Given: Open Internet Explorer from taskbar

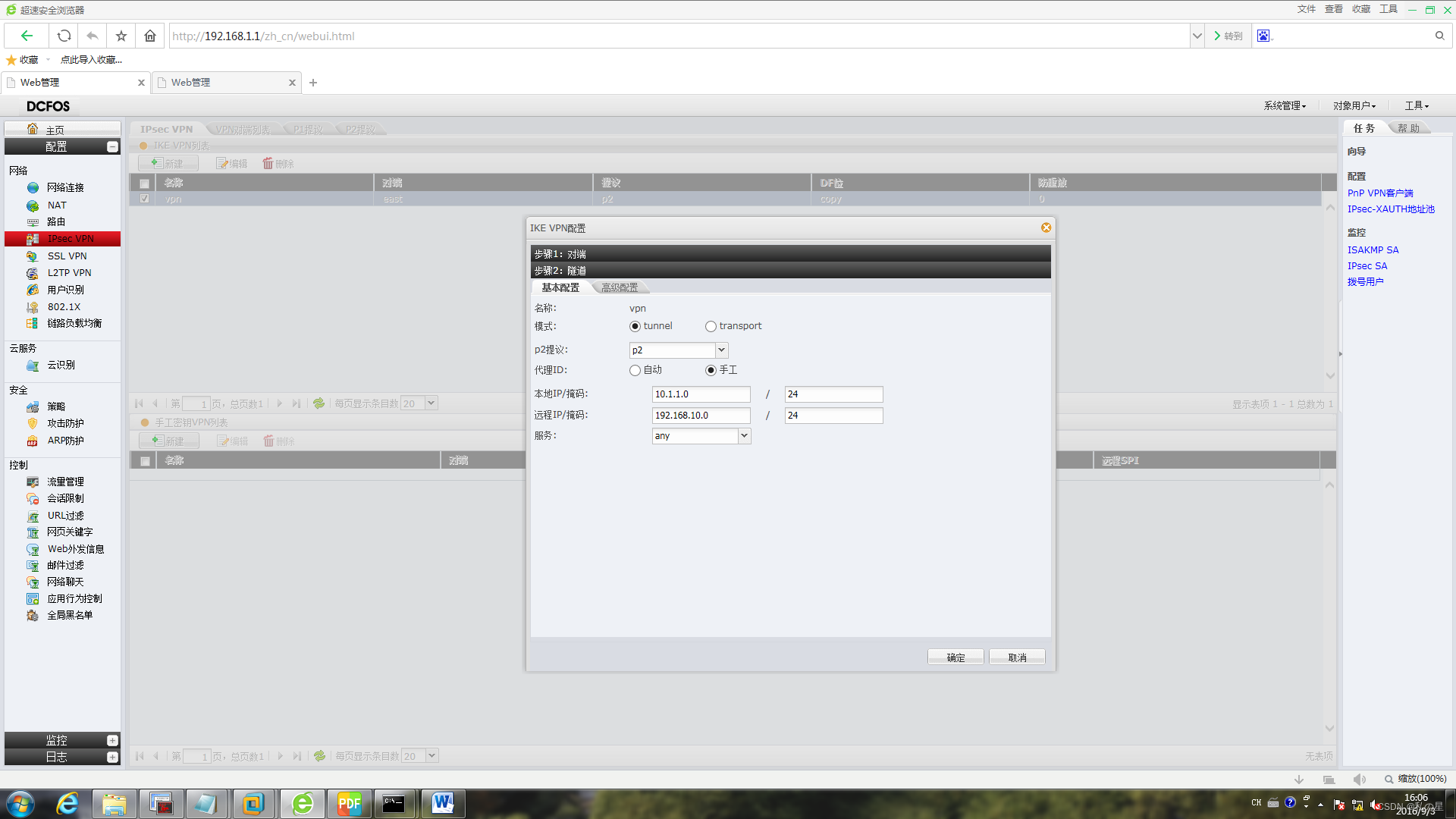Looking at the screenshot, I should coord(67,803).
